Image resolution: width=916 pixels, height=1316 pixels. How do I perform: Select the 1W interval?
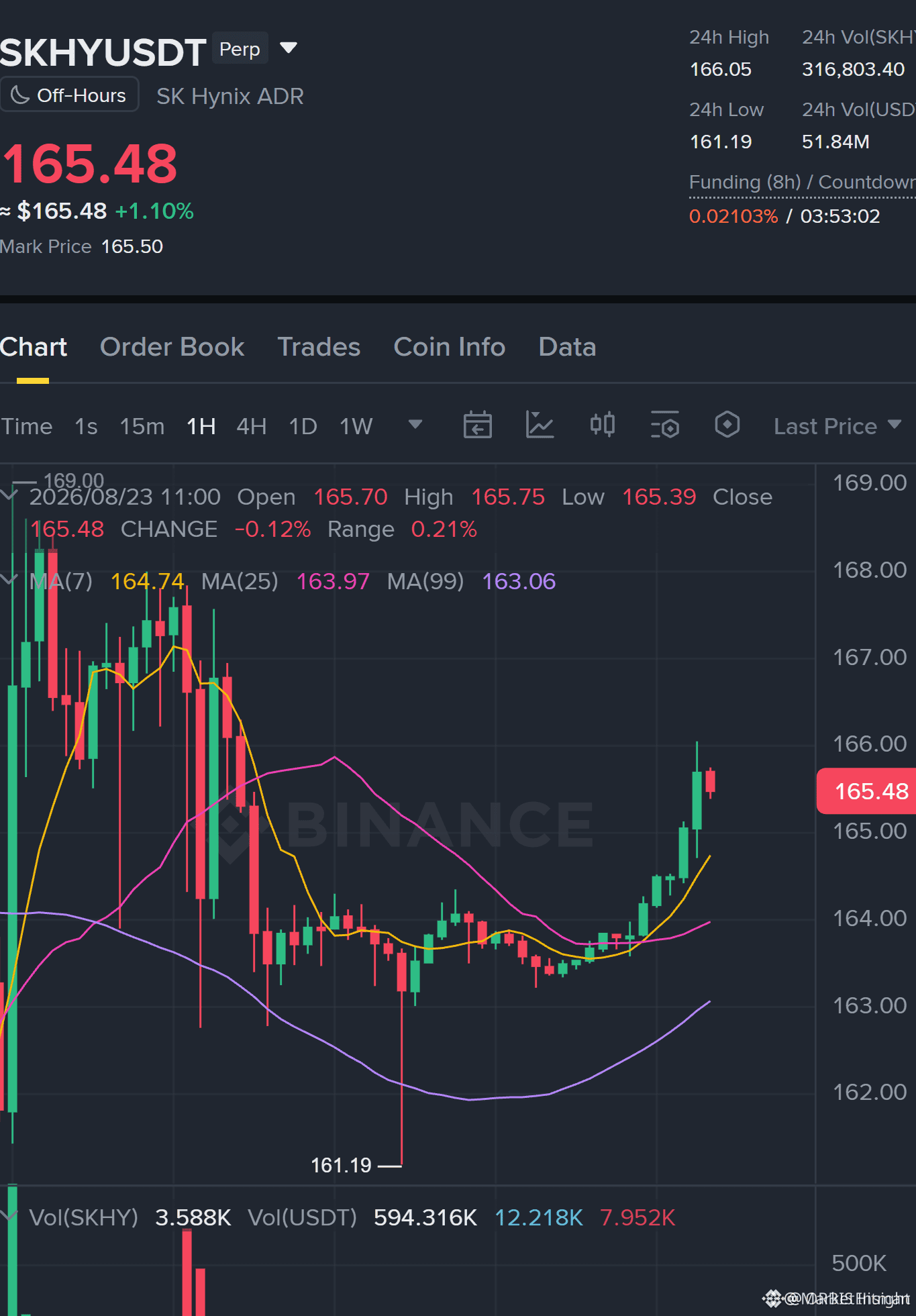(x=356, y=426)
